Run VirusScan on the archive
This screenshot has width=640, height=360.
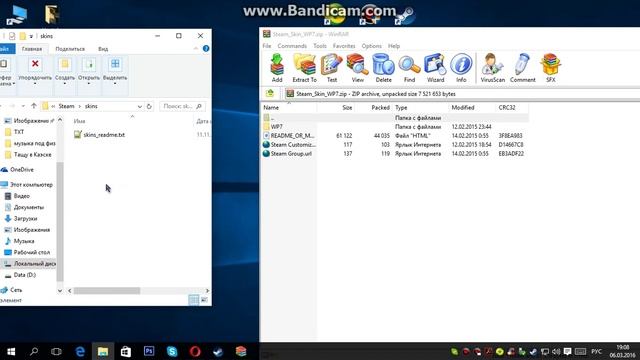(x=492, y=68)
